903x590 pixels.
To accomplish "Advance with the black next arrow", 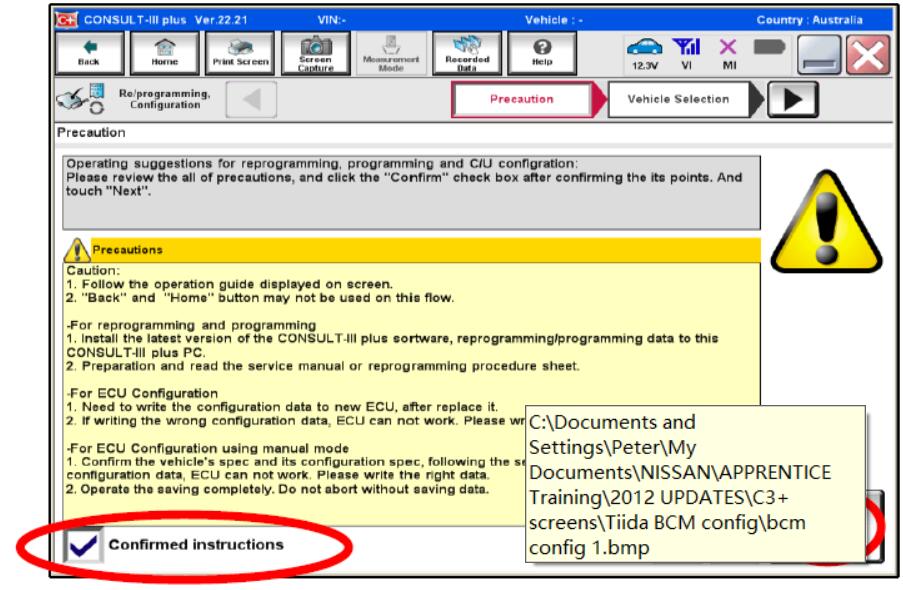I will pyautogui.click(x=792, y=100).
